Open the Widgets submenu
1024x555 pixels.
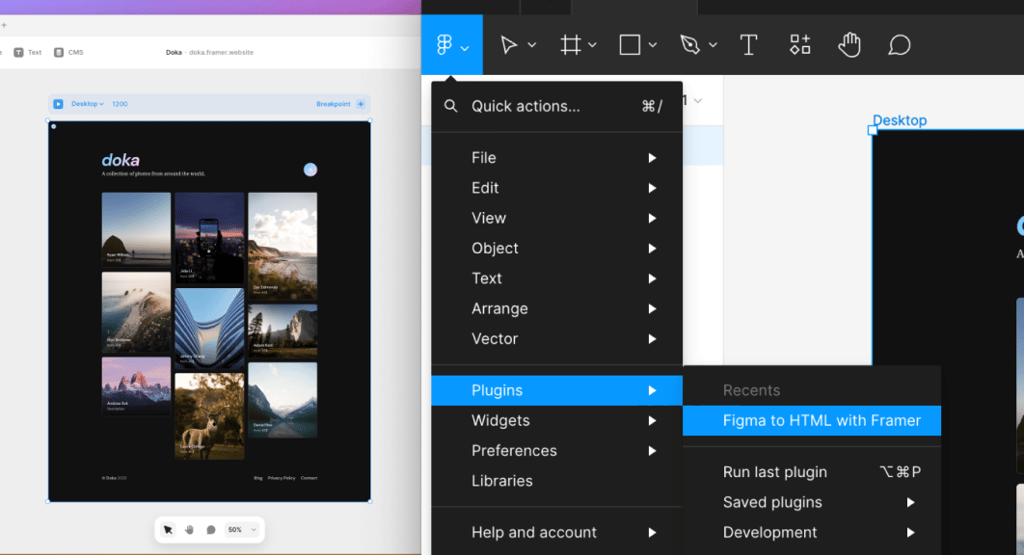coord(557,420)
